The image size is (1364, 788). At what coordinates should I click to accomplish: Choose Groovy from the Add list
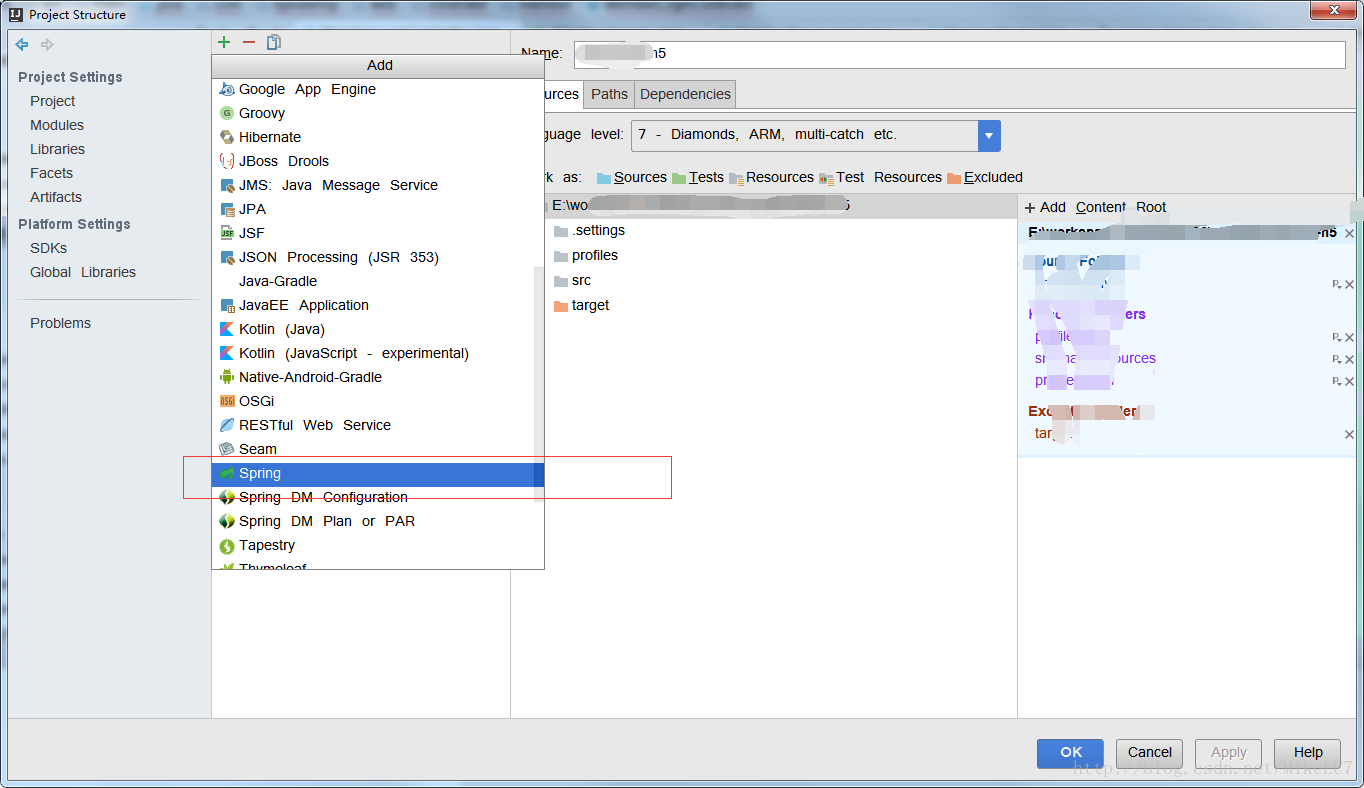[378, 113]
